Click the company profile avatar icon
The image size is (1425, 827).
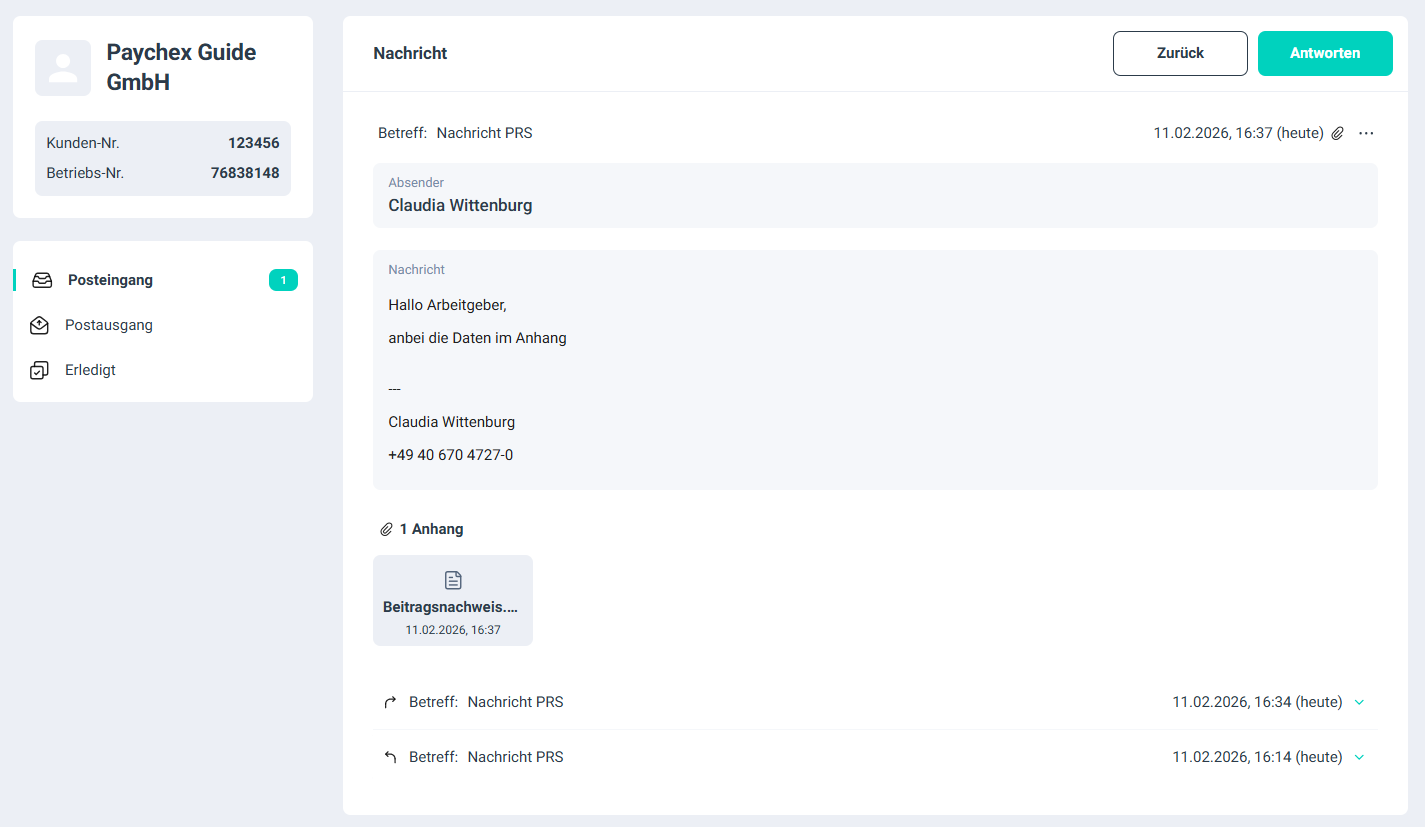pos(63,68)
